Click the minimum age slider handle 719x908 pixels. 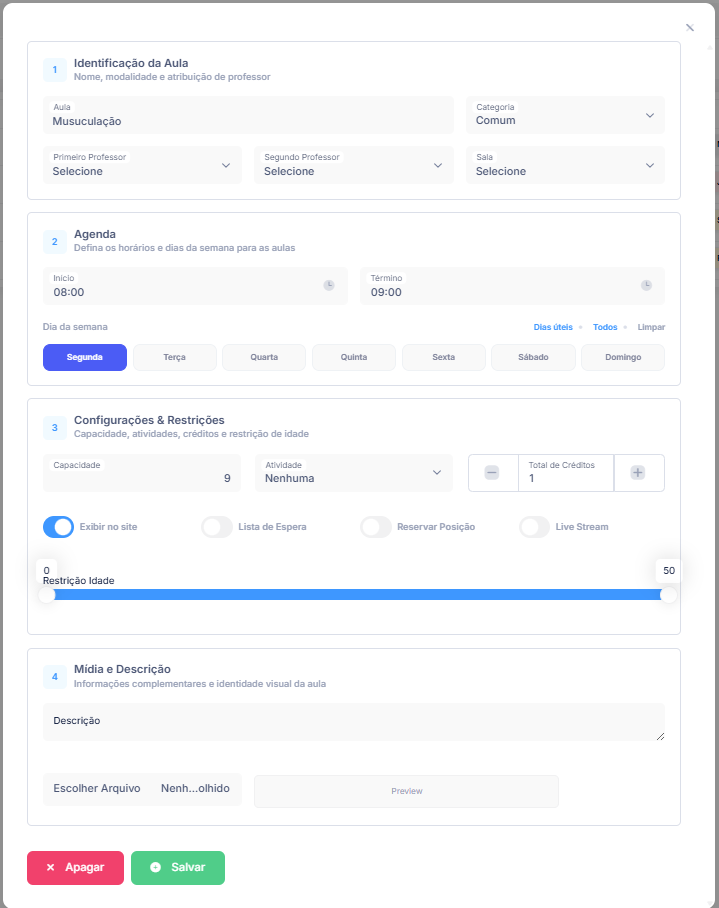[47, 595]
